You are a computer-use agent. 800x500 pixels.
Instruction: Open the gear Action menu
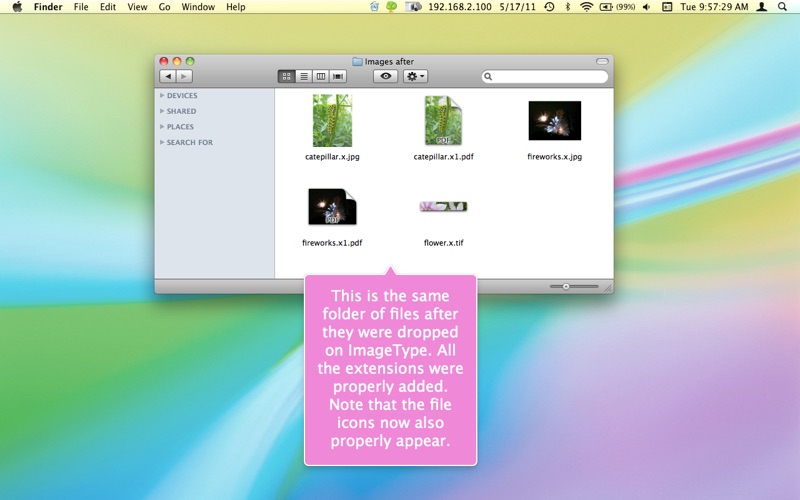tap(415, 77)
